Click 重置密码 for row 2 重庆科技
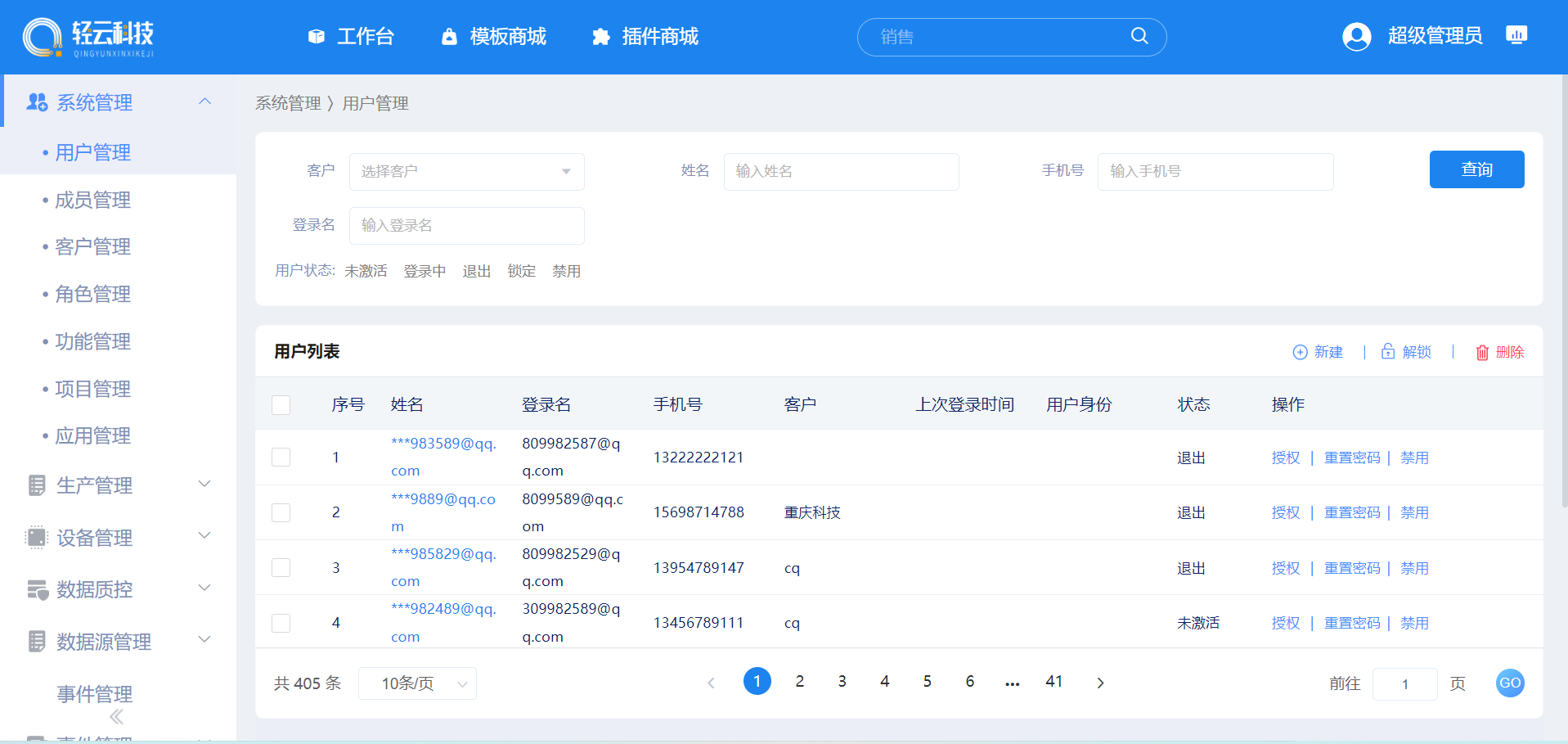 click(x=1351, y=512)
